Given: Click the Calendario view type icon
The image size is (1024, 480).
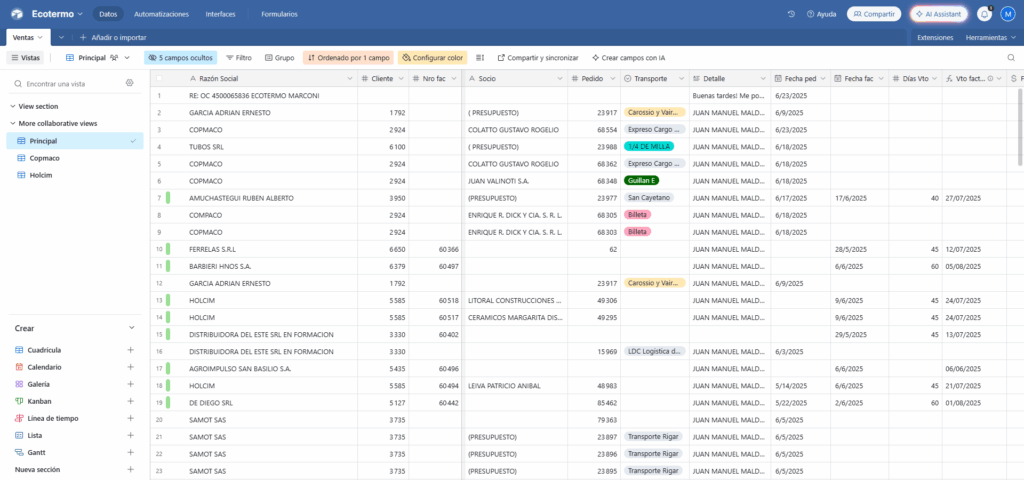Looking at the screenshot, I should 20,367.
